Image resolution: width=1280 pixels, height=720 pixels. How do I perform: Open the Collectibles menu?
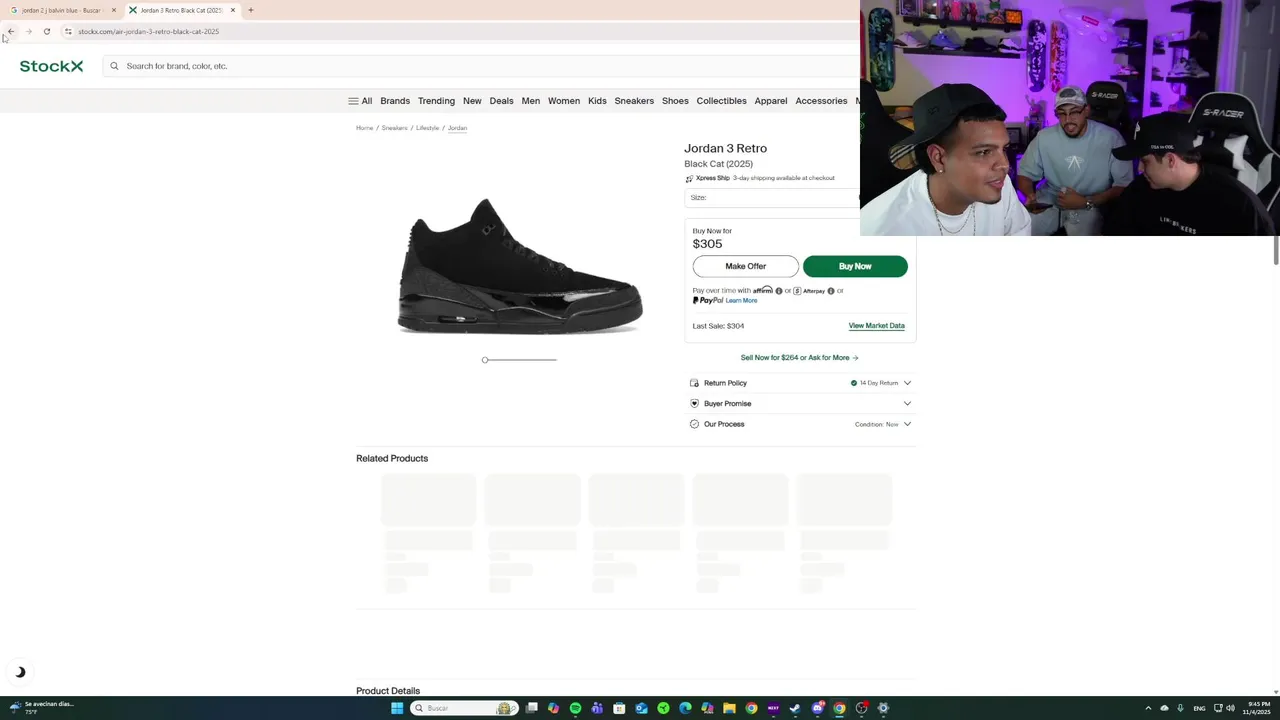point(721,101)
